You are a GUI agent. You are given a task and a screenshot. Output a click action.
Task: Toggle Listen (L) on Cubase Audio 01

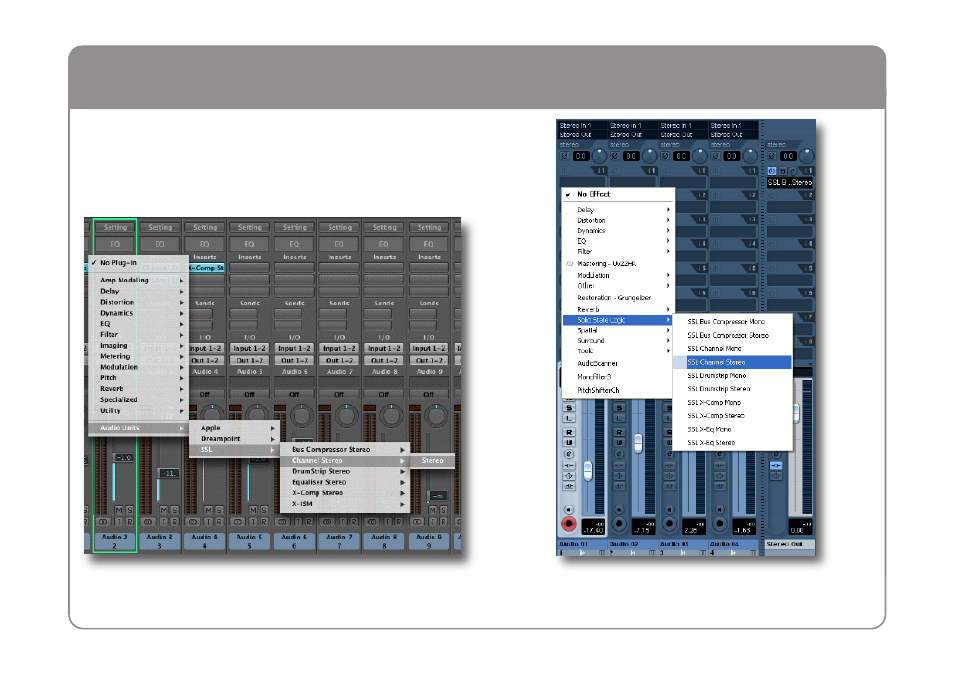click(569, 419)
